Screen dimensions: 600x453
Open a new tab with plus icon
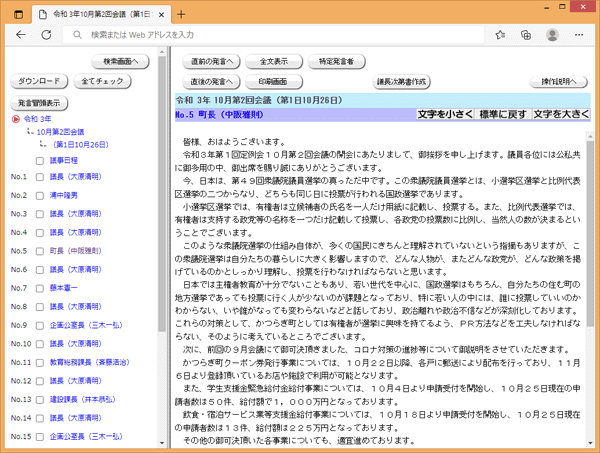point(181,15)
